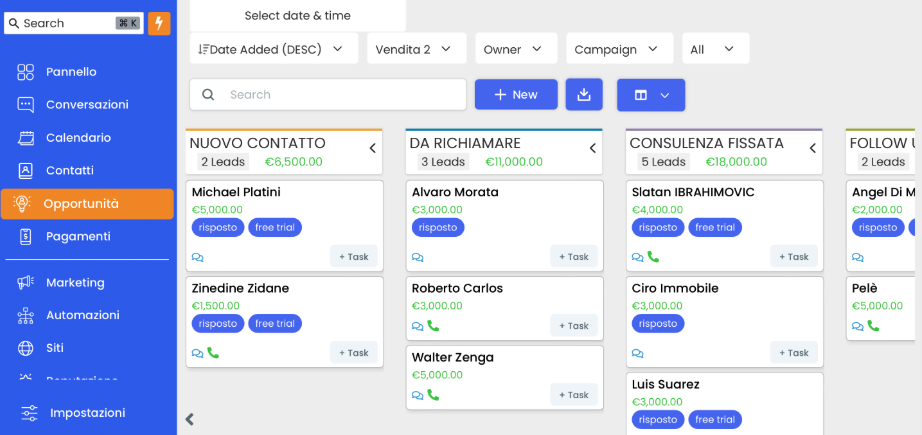Open Contatti from the sidebar
Screen dimensions: 922x435
click(70, 170)
